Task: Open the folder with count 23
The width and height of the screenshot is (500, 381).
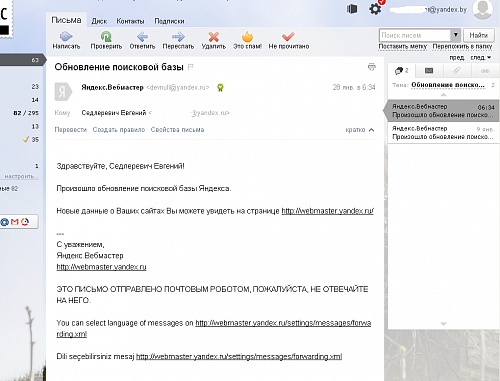Action: click(35, 86)
